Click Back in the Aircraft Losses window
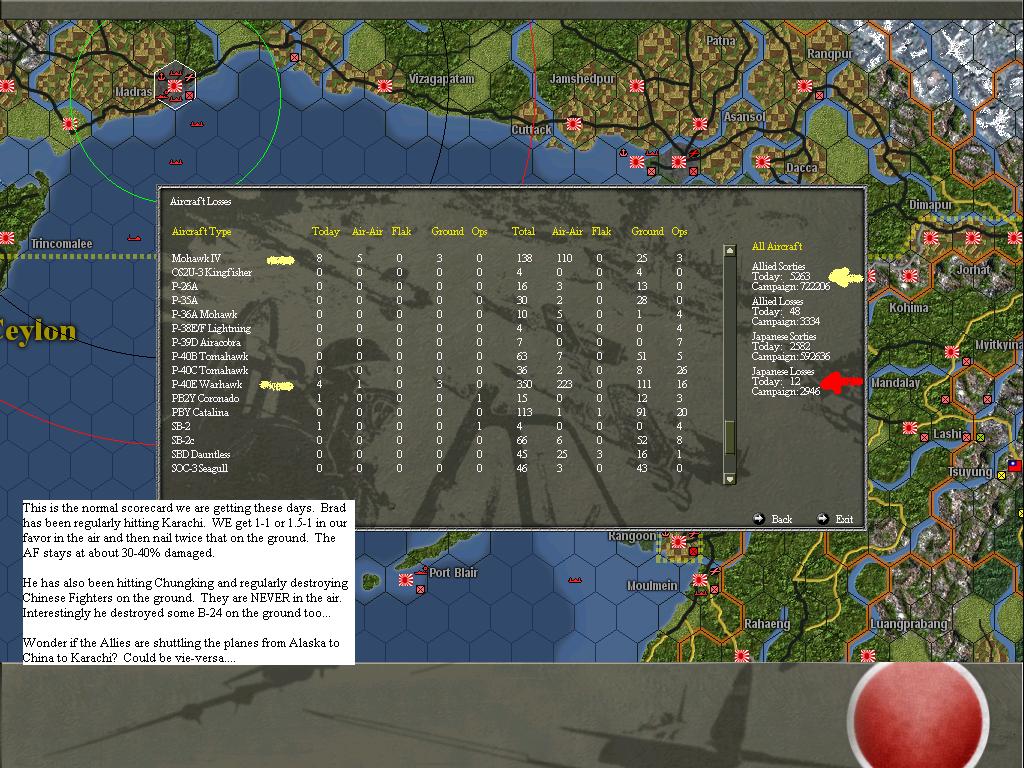The height and width of the screenshot is (768, 1024). coord(782,519)
